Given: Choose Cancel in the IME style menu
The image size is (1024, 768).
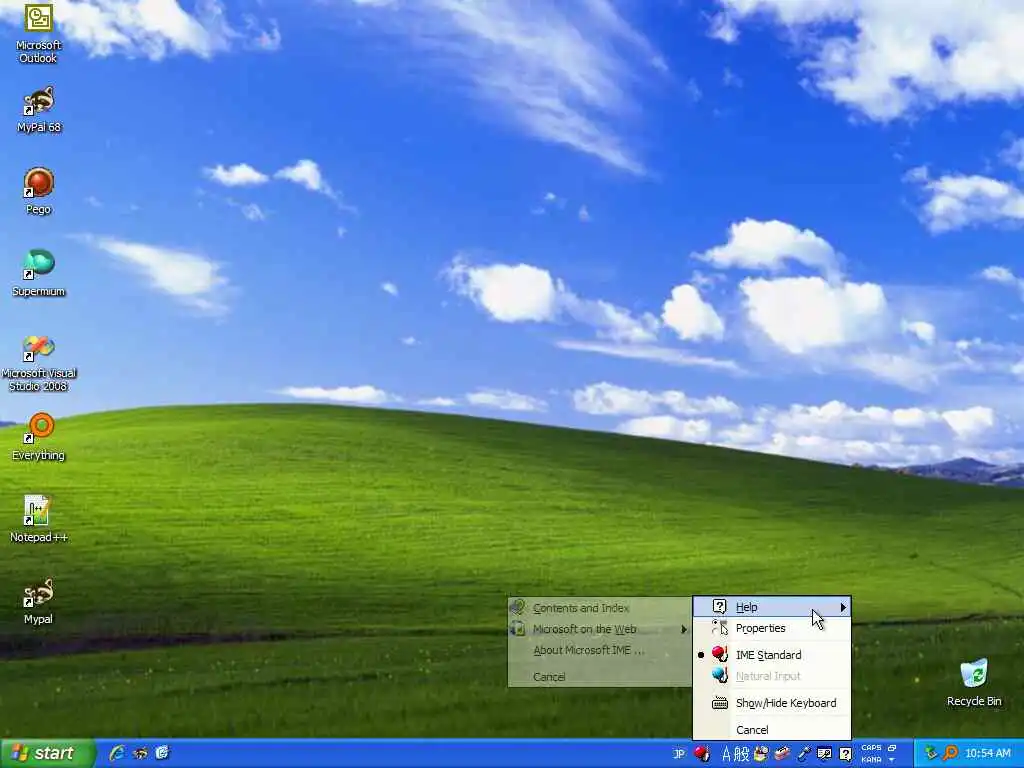Looking at the screenshot, I should pyautogui.click(x=772, y=729).
